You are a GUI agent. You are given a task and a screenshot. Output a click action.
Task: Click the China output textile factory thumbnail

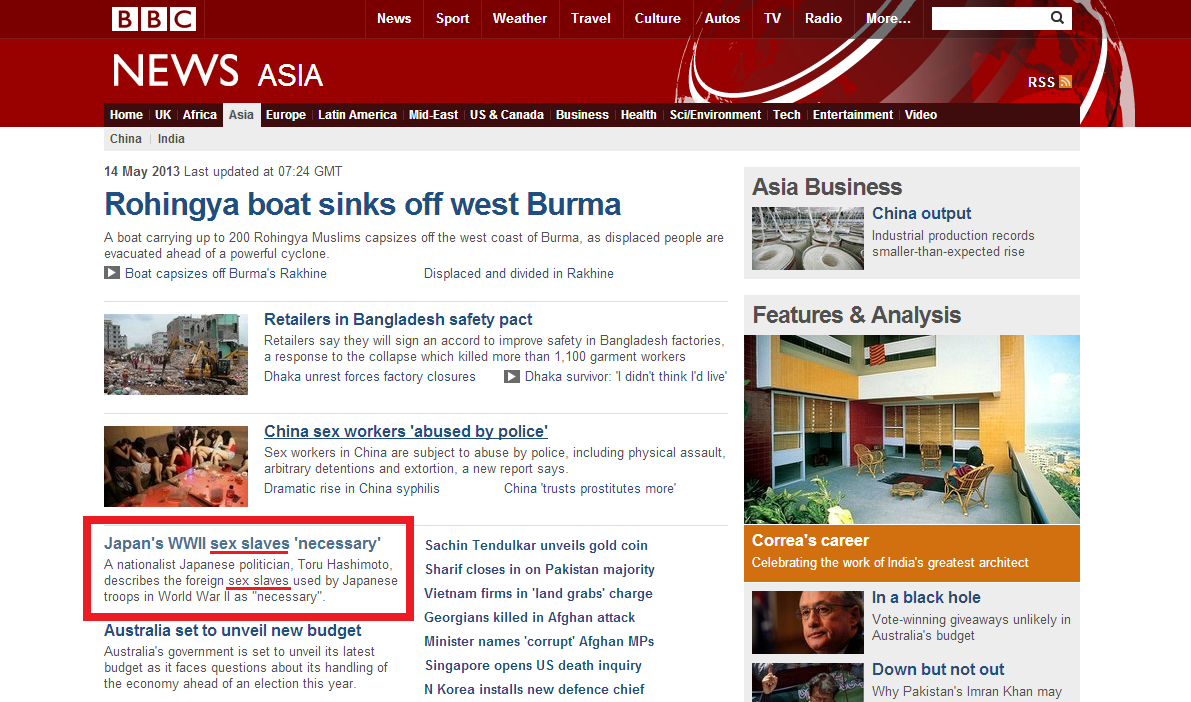807,239
